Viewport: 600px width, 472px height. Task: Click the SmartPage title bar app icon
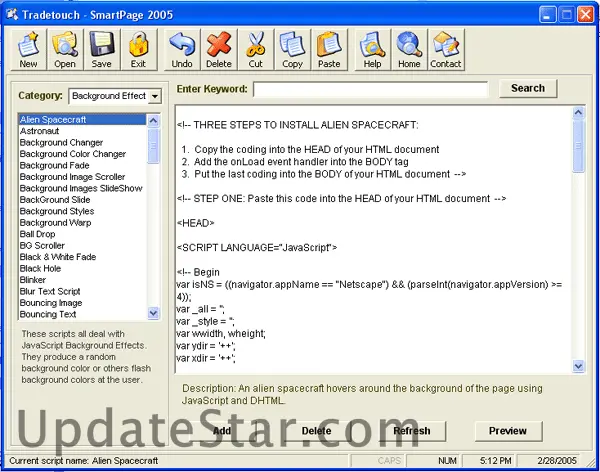pos(12,15)
